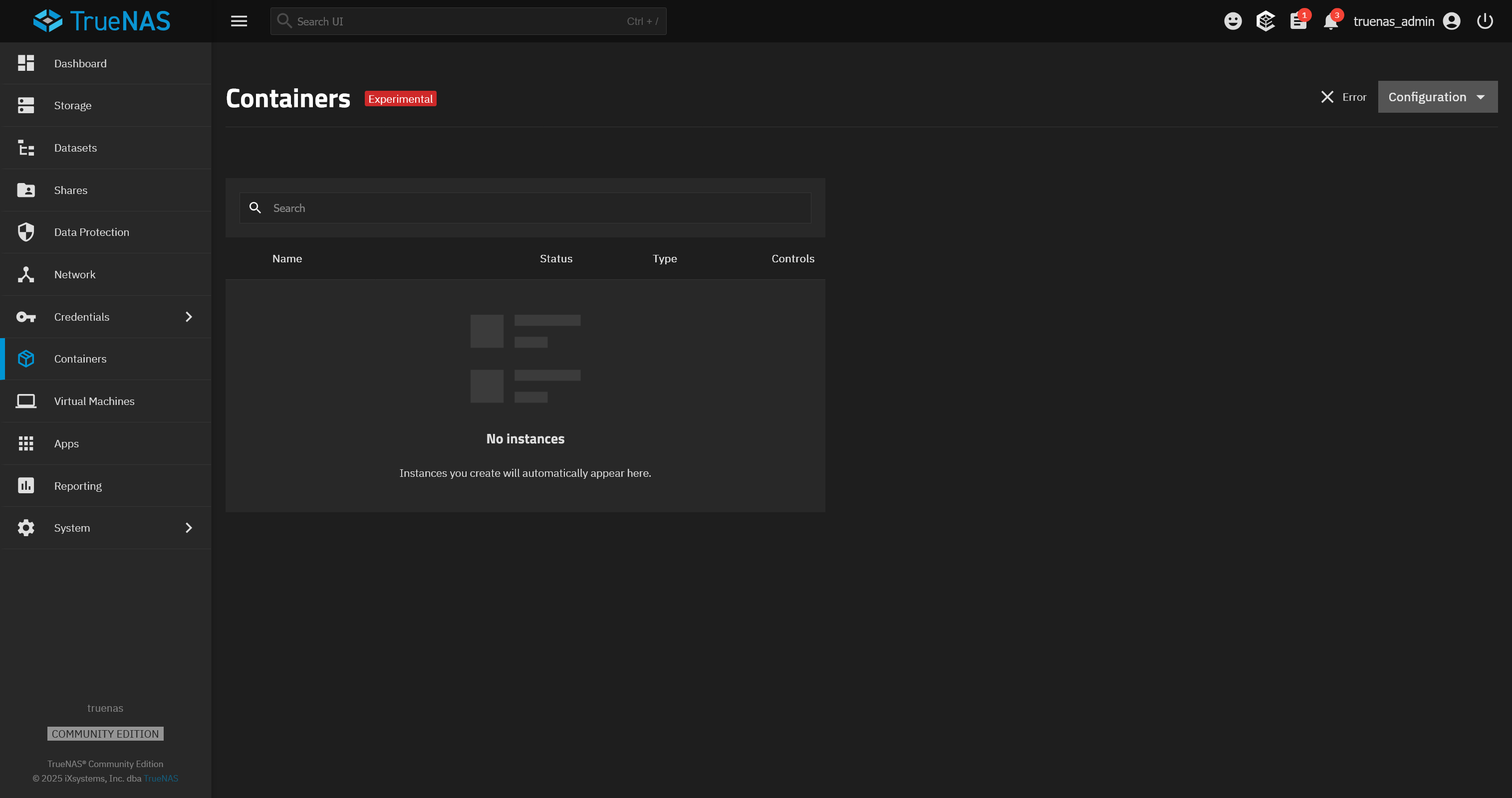Image resolution: width=1512 pixels, height=798 pixels.
Task: Click the Error X icon
Action: click(x=1327, y=97)
